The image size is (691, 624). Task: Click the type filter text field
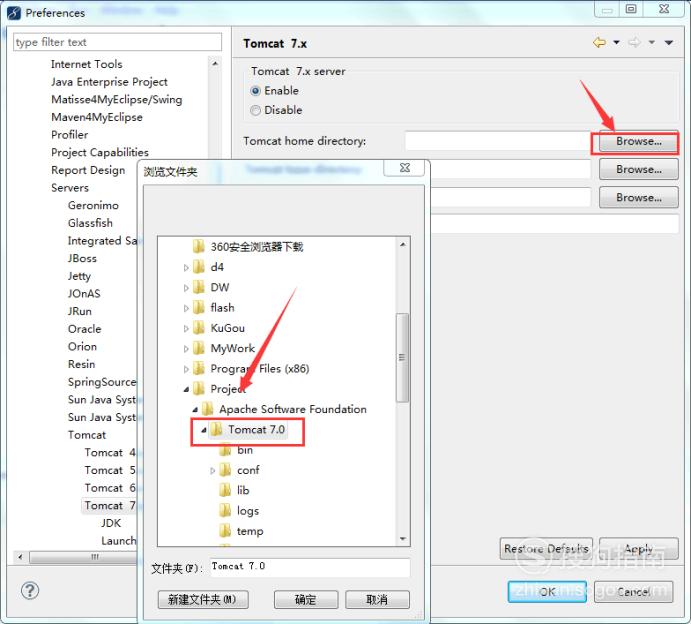(117, 42)
